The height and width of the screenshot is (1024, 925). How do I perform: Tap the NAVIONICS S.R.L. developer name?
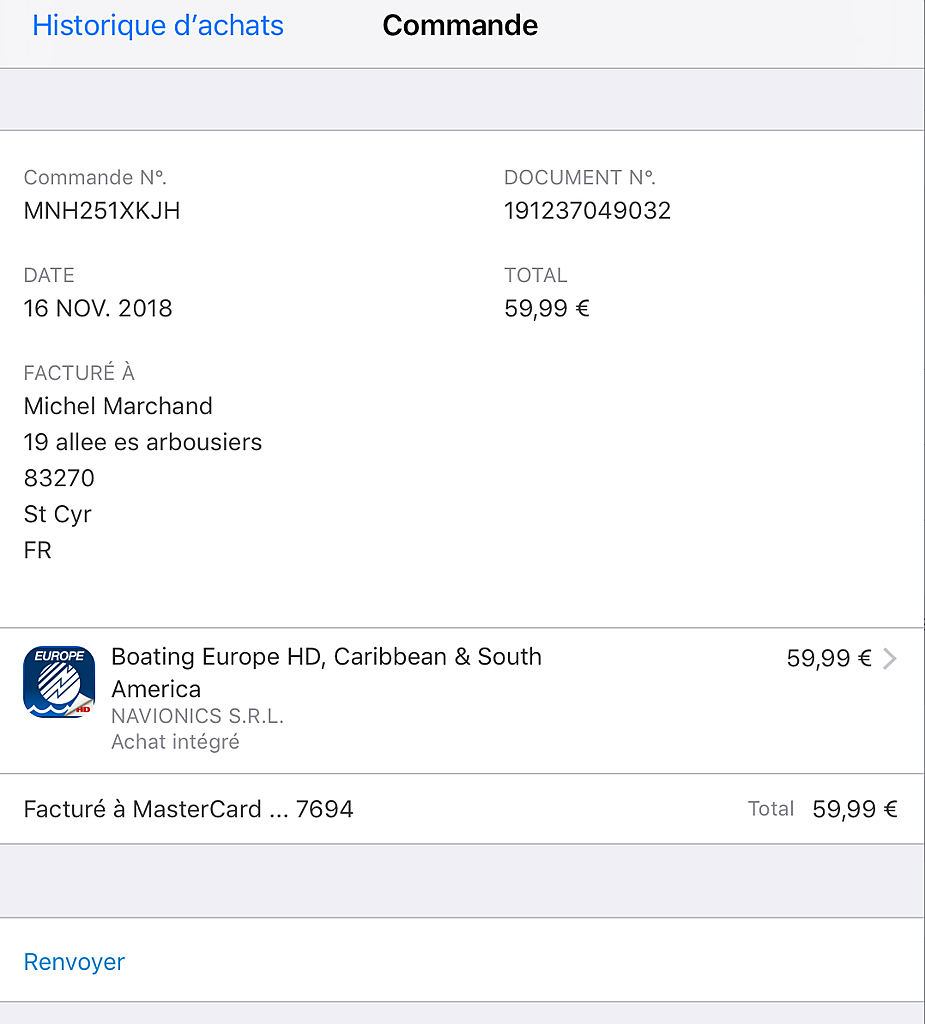click(197, 716)
